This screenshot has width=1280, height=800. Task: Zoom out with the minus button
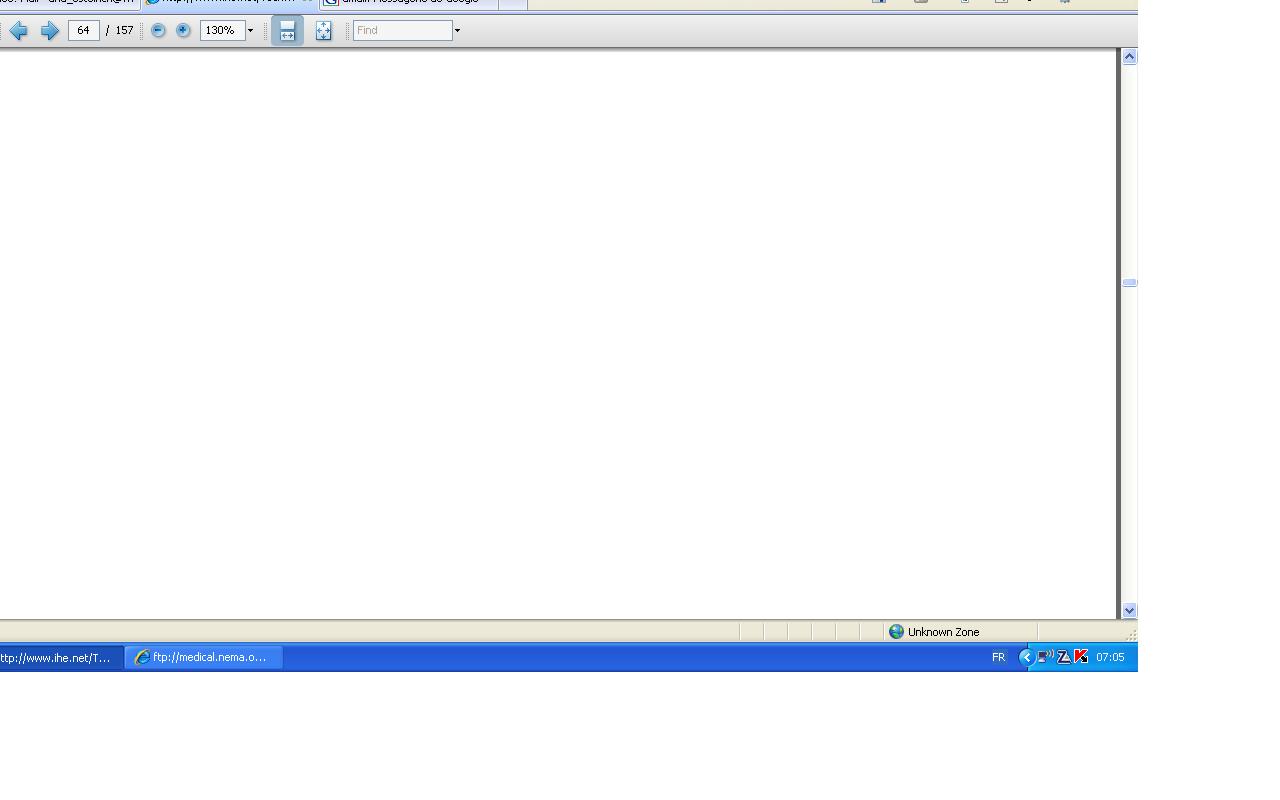pos(158,31)
